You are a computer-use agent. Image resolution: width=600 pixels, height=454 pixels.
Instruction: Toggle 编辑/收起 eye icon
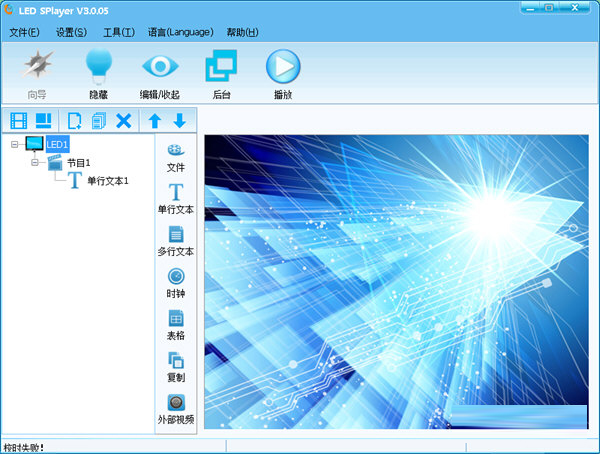click(160, 68)
